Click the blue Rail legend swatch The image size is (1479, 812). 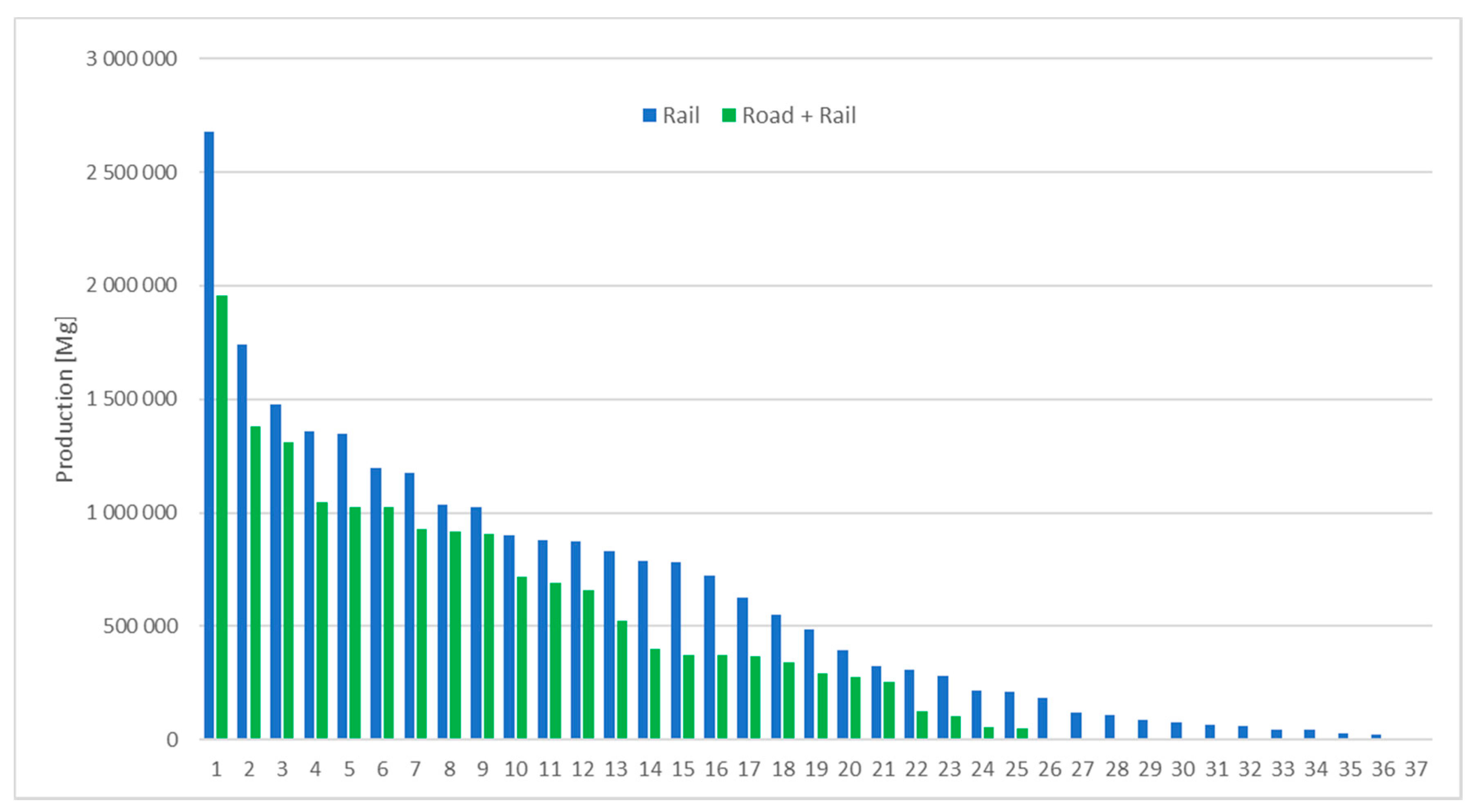[x=649, y=115]
